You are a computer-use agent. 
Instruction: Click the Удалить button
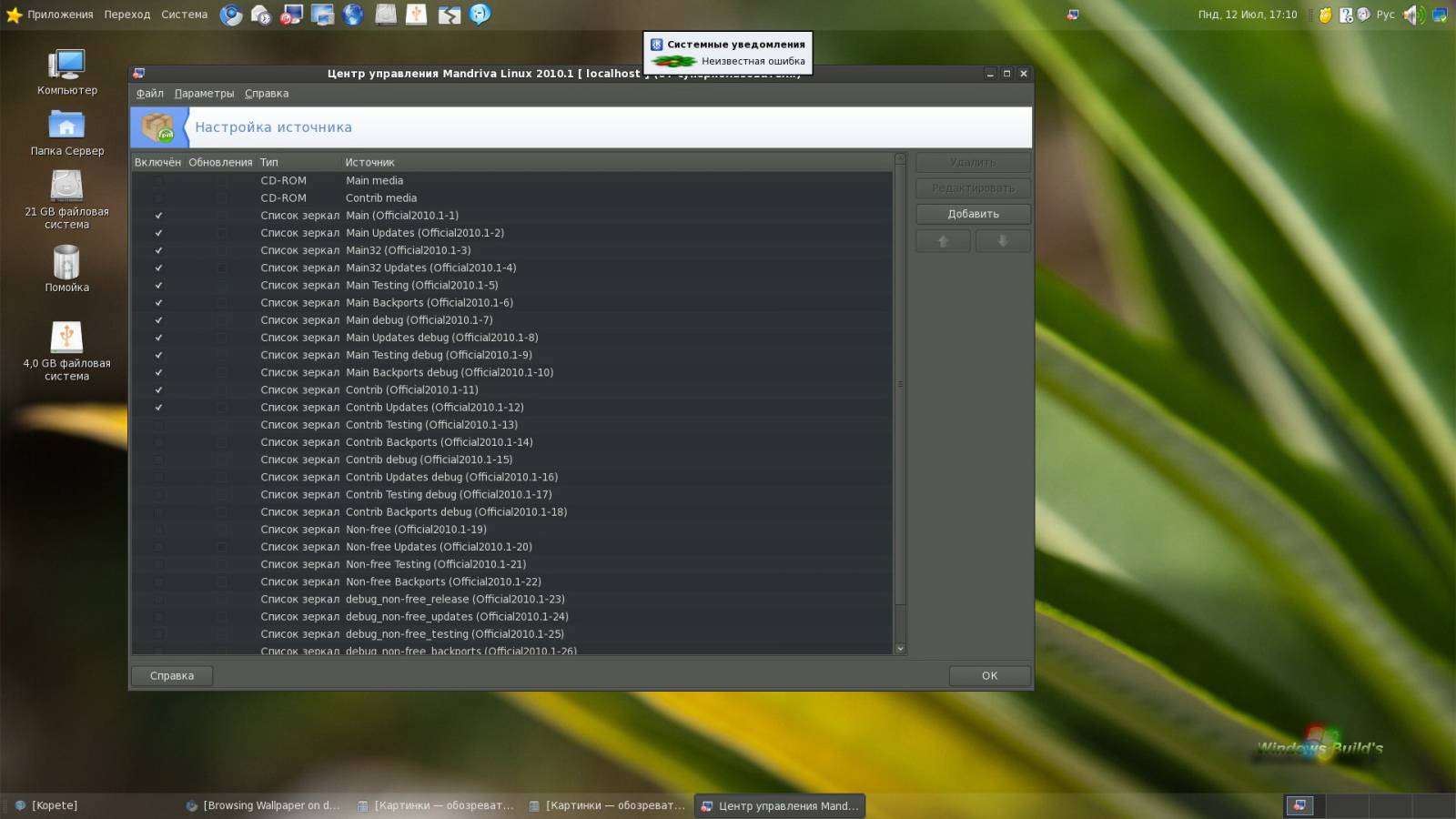(x=973, y=162)
